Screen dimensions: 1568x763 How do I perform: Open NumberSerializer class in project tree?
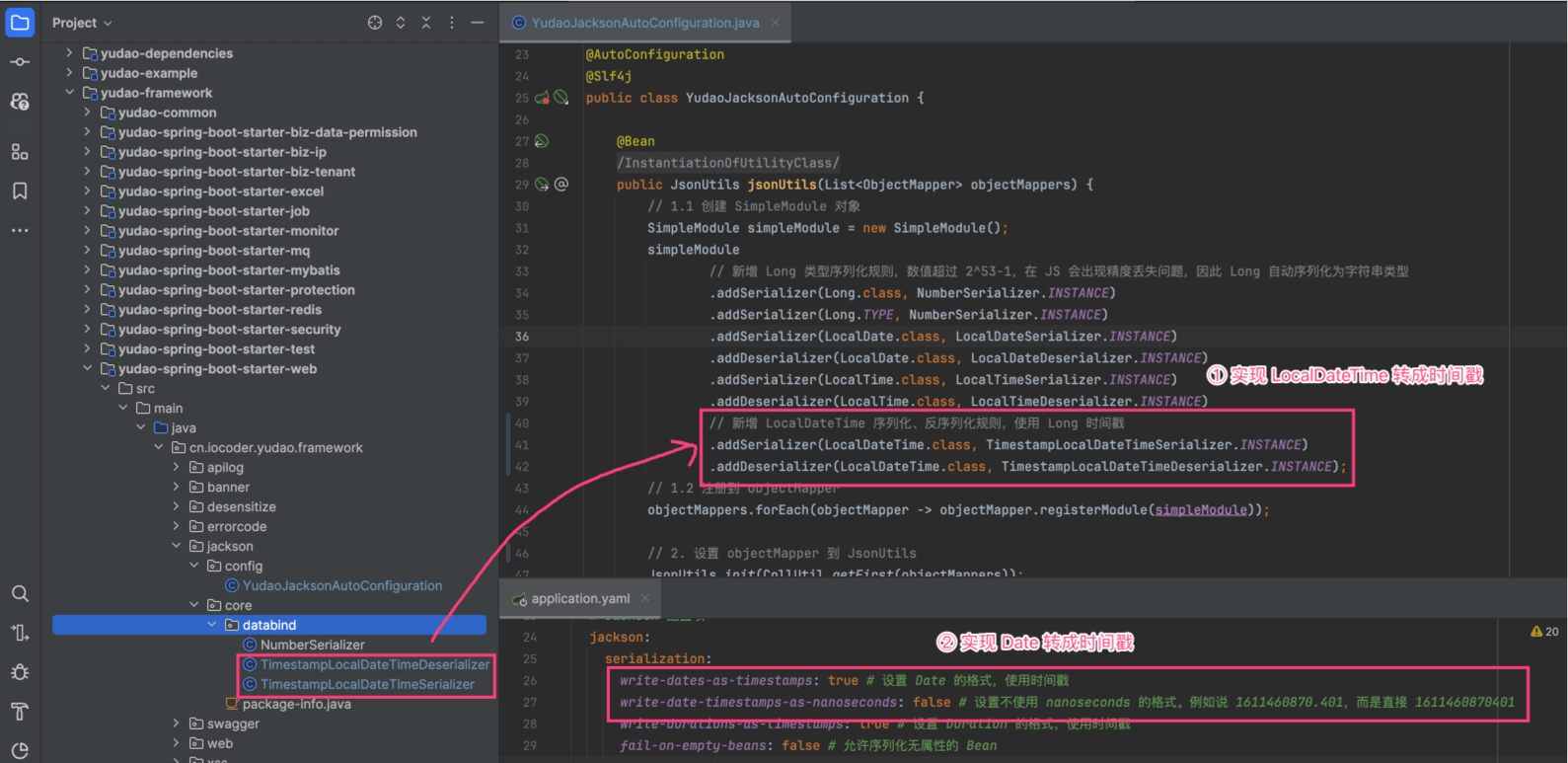[x=312, y=645]
